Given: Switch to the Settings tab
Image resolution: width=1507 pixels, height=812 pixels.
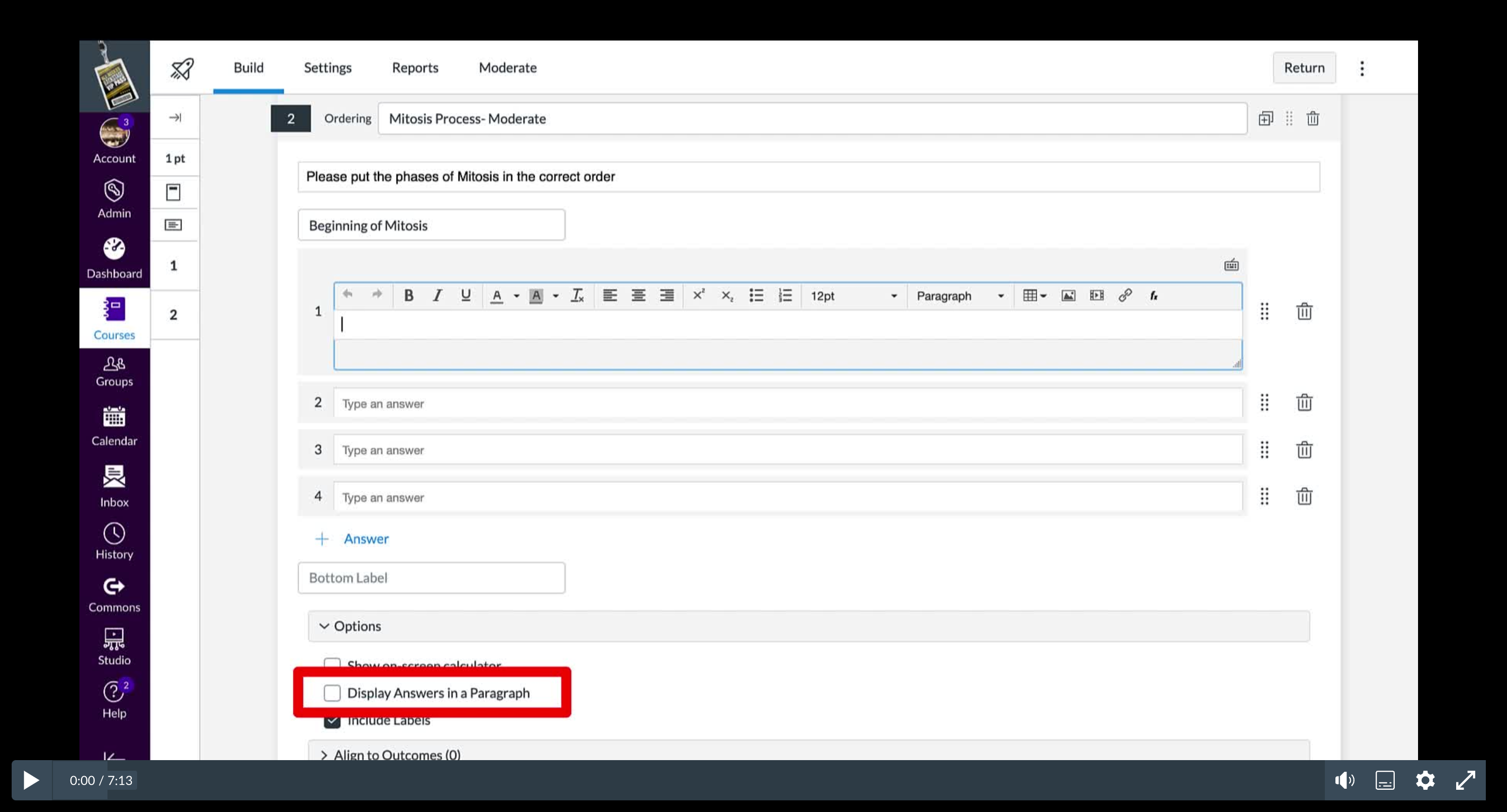Looking at the screenshot, I should click(327, 68).
